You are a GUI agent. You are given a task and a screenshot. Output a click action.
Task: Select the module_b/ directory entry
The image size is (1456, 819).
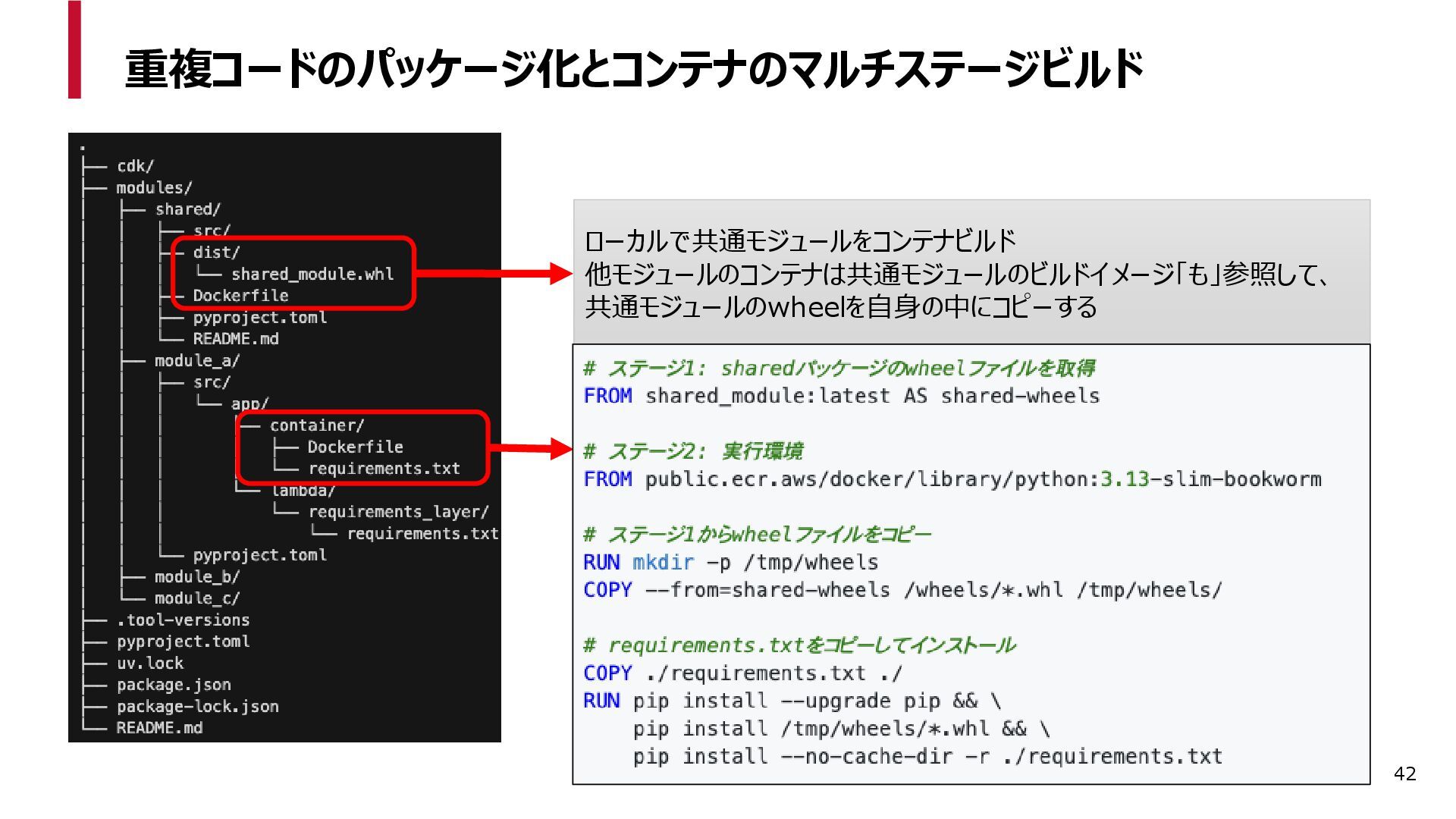point(197,577)
